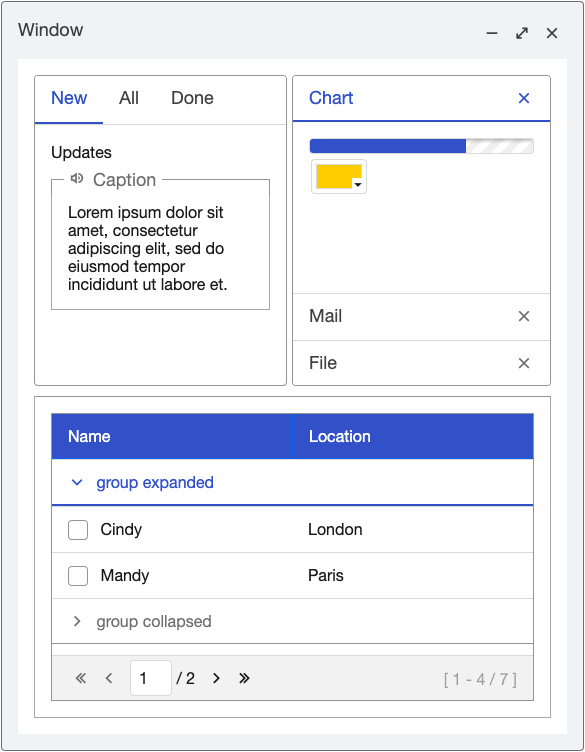Click the blue progress bar
This screenshot has height=752, width=585.
click(421, 146)
